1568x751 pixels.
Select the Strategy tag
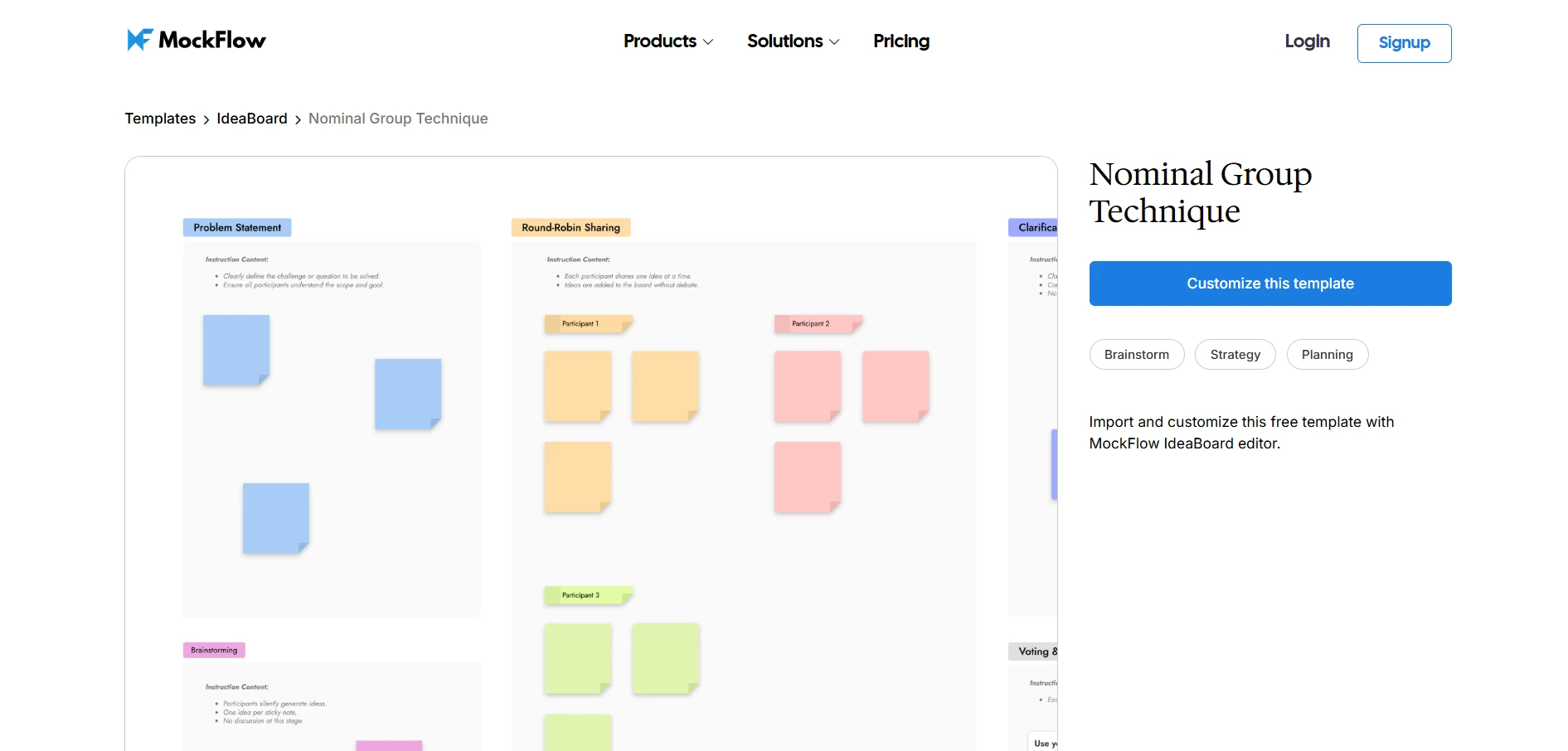[1235, 354]
